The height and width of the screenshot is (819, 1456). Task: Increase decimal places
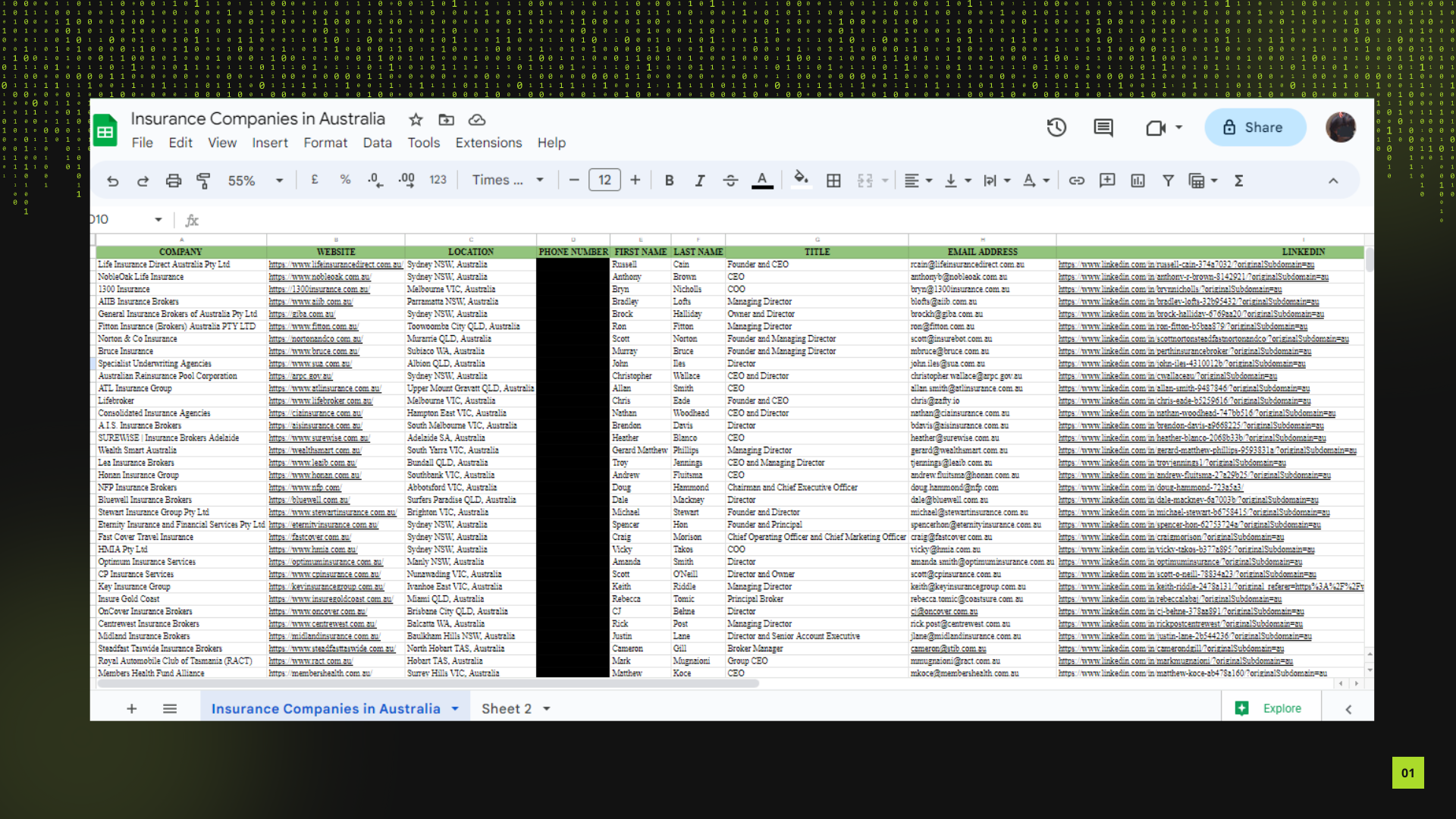[x=406, y=180]
